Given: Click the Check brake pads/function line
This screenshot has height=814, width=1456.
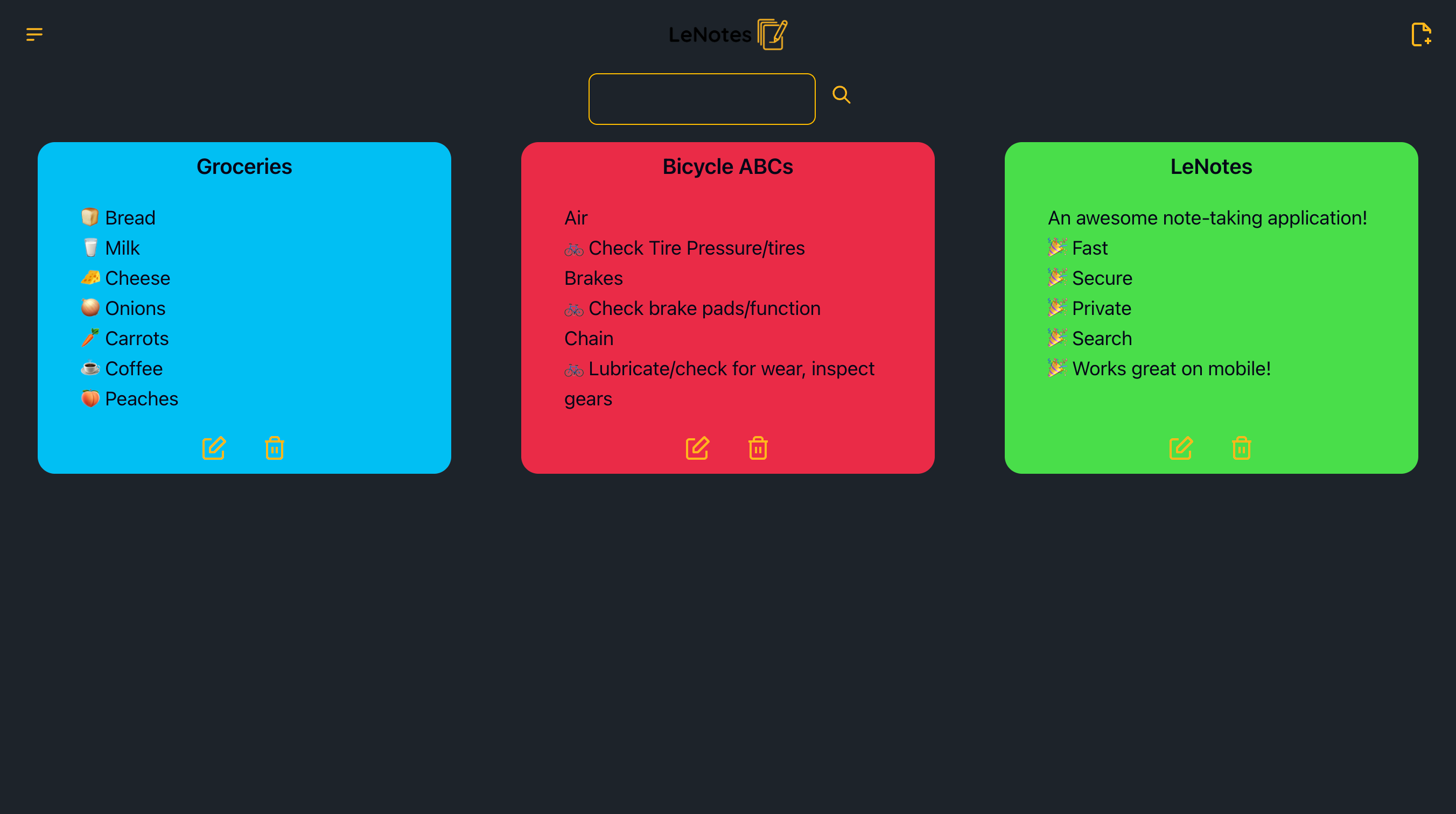Looking at the screenshot, I should click(704, 308).
